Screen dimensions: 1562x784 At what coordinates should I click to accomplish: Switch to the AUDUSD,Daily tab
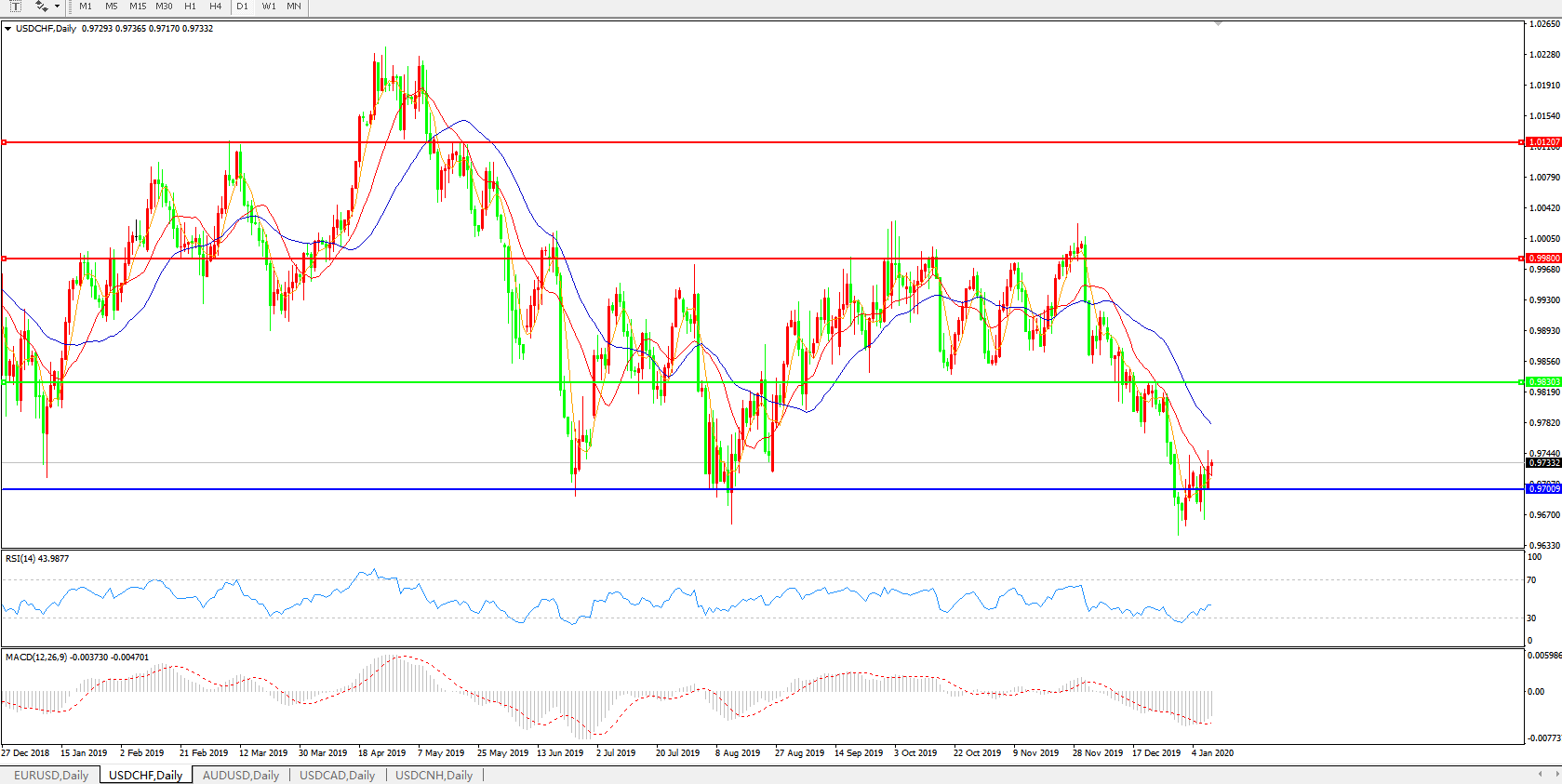(241, 775)
